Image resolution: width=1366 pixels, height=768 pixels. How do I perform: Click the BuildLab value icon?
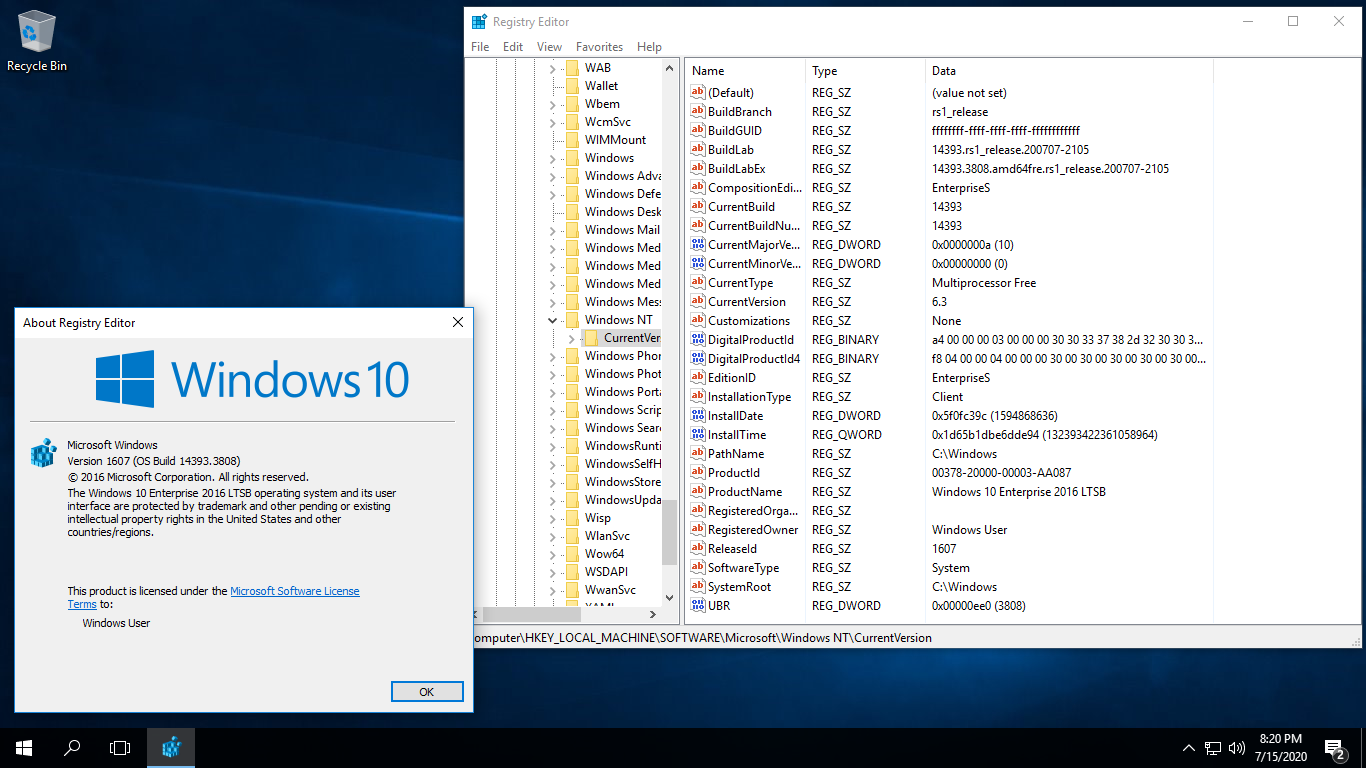coord(698,150)
